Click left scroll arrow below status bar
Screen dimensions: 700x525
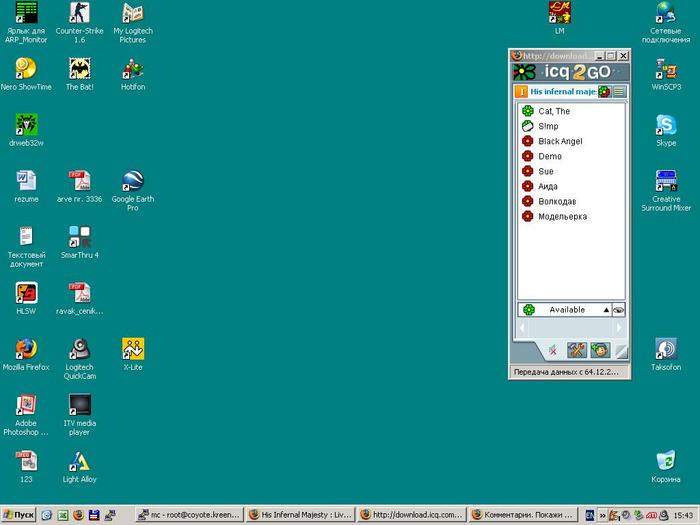522,328
